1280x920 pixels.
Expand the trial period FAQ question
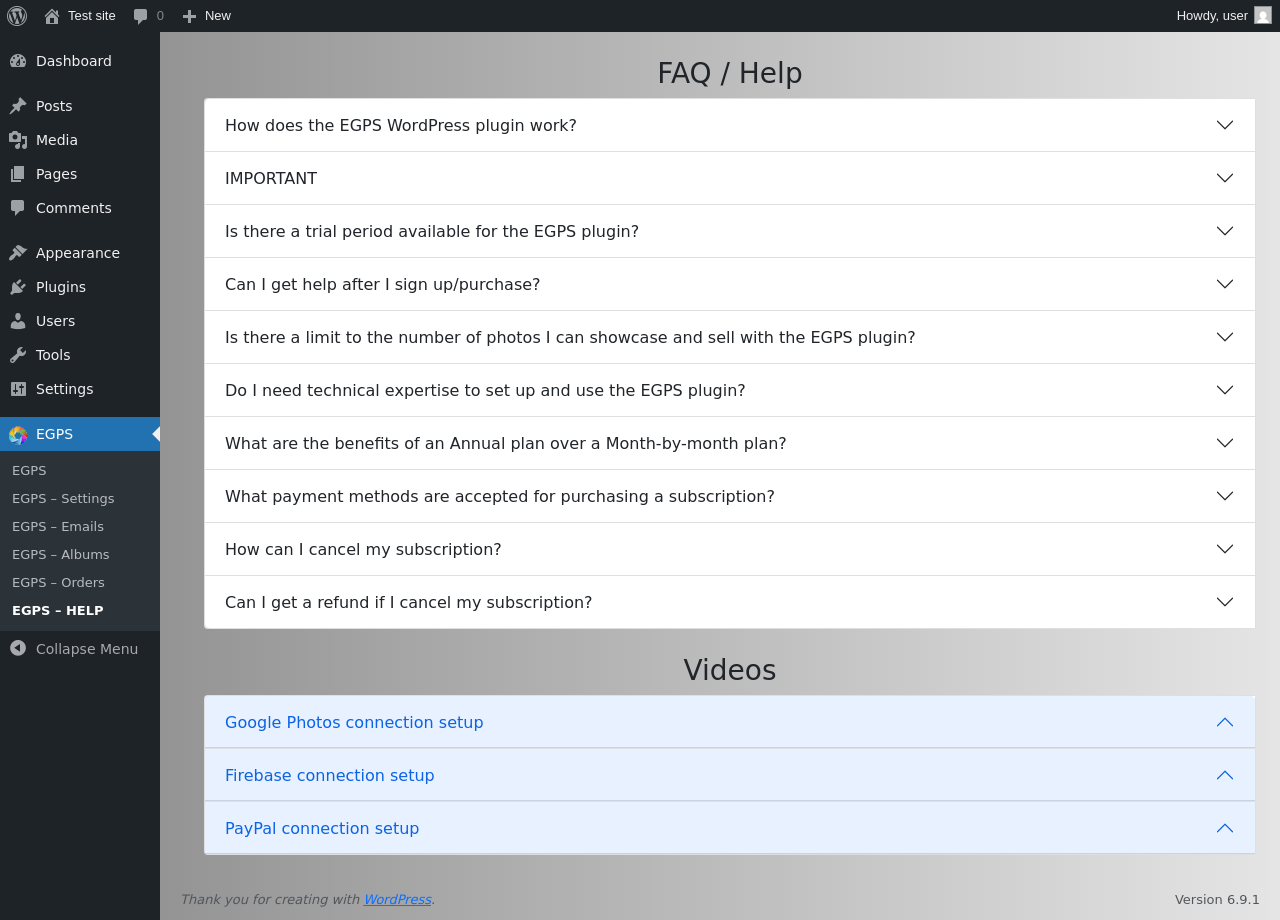pos(730,231)
